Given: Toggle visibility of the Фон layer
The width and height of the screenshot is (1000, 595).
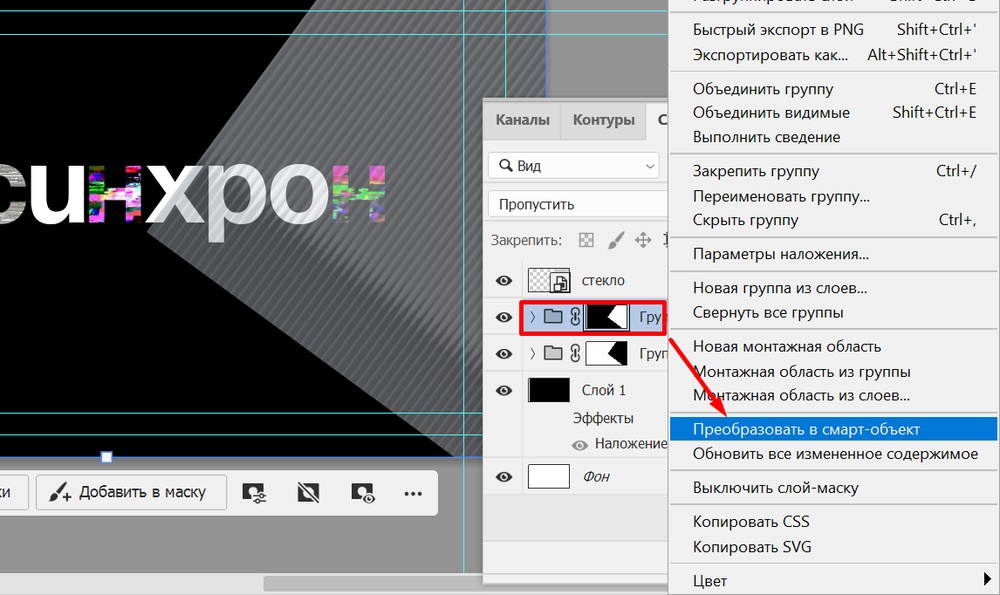Looking at the screenshot, I should click(x=503, y=477).
